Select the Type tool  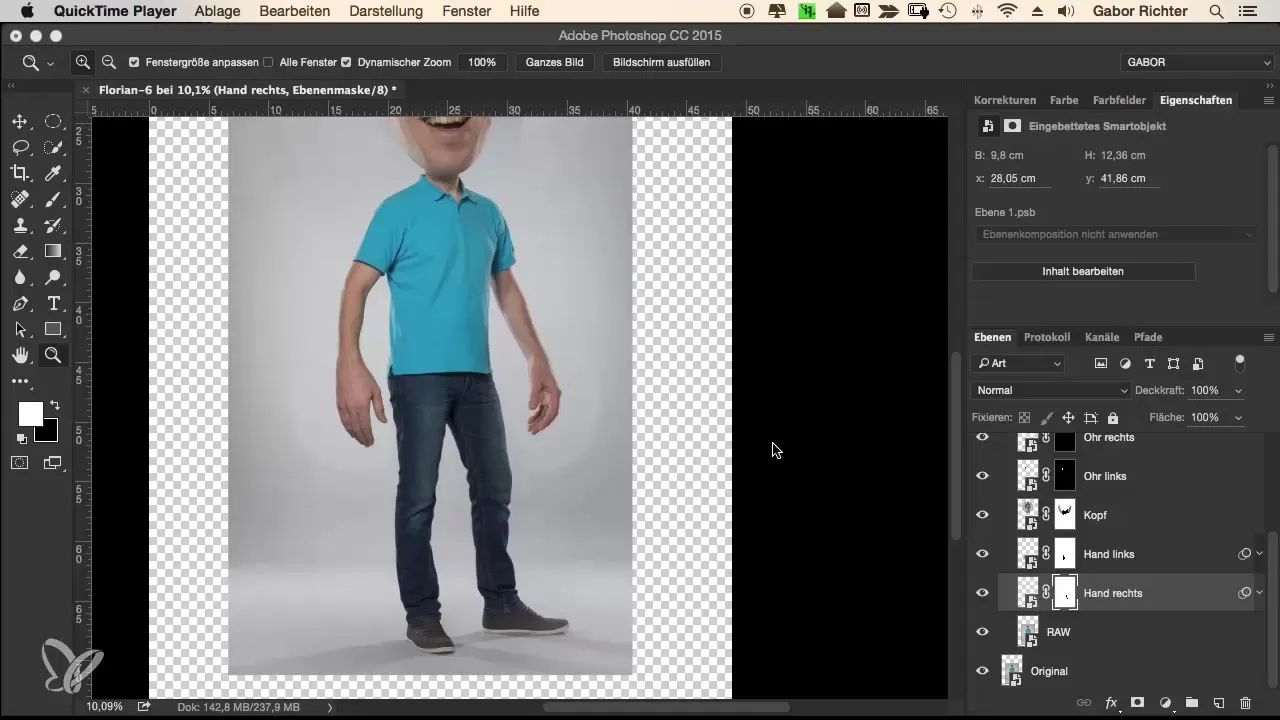(53, 303)
